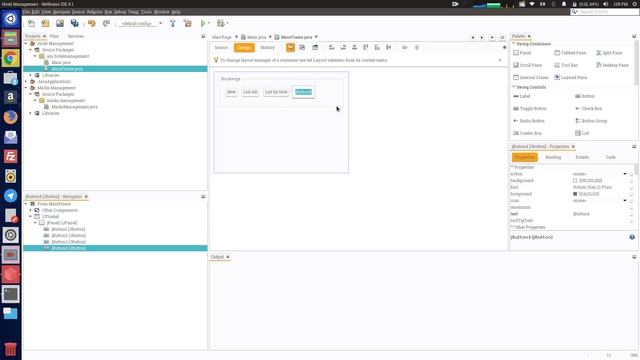Toggle Connection Mode in the designer toolbar

point(302,47)
